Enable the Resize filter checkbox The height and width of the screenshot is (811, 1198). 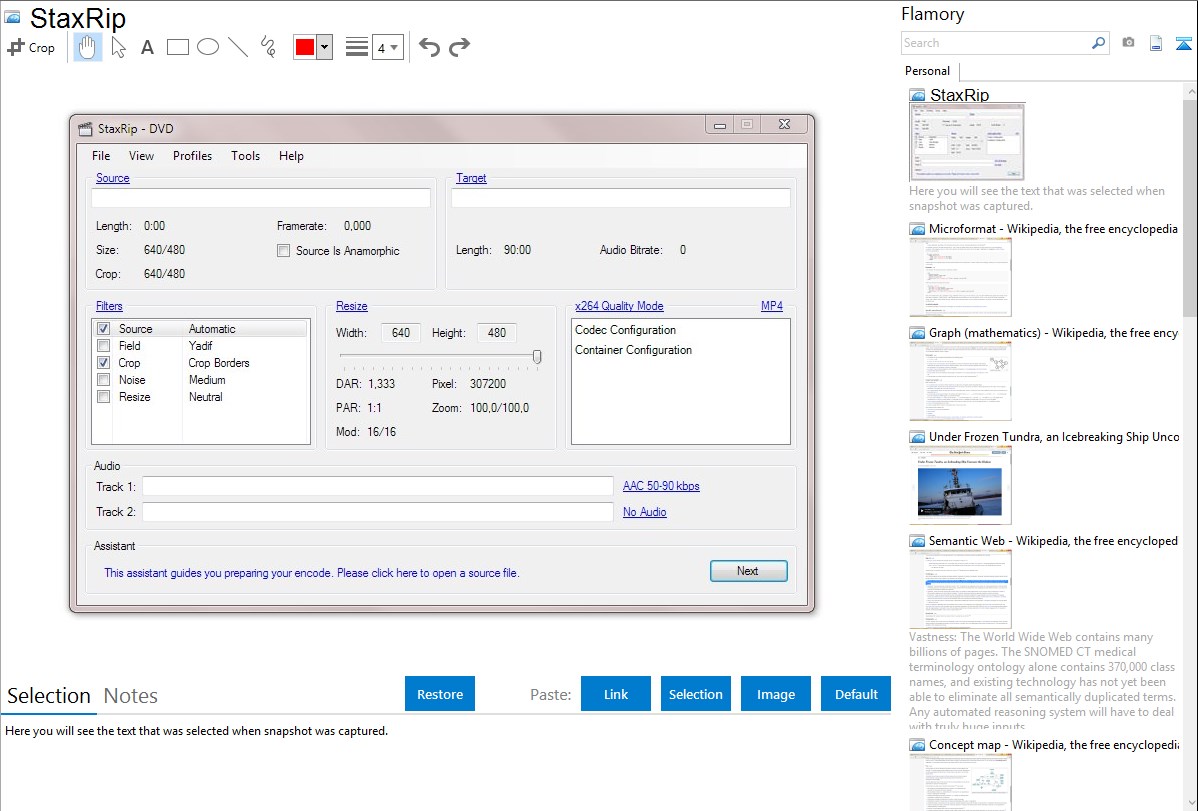pyautogui.click(x=104, y=397)
